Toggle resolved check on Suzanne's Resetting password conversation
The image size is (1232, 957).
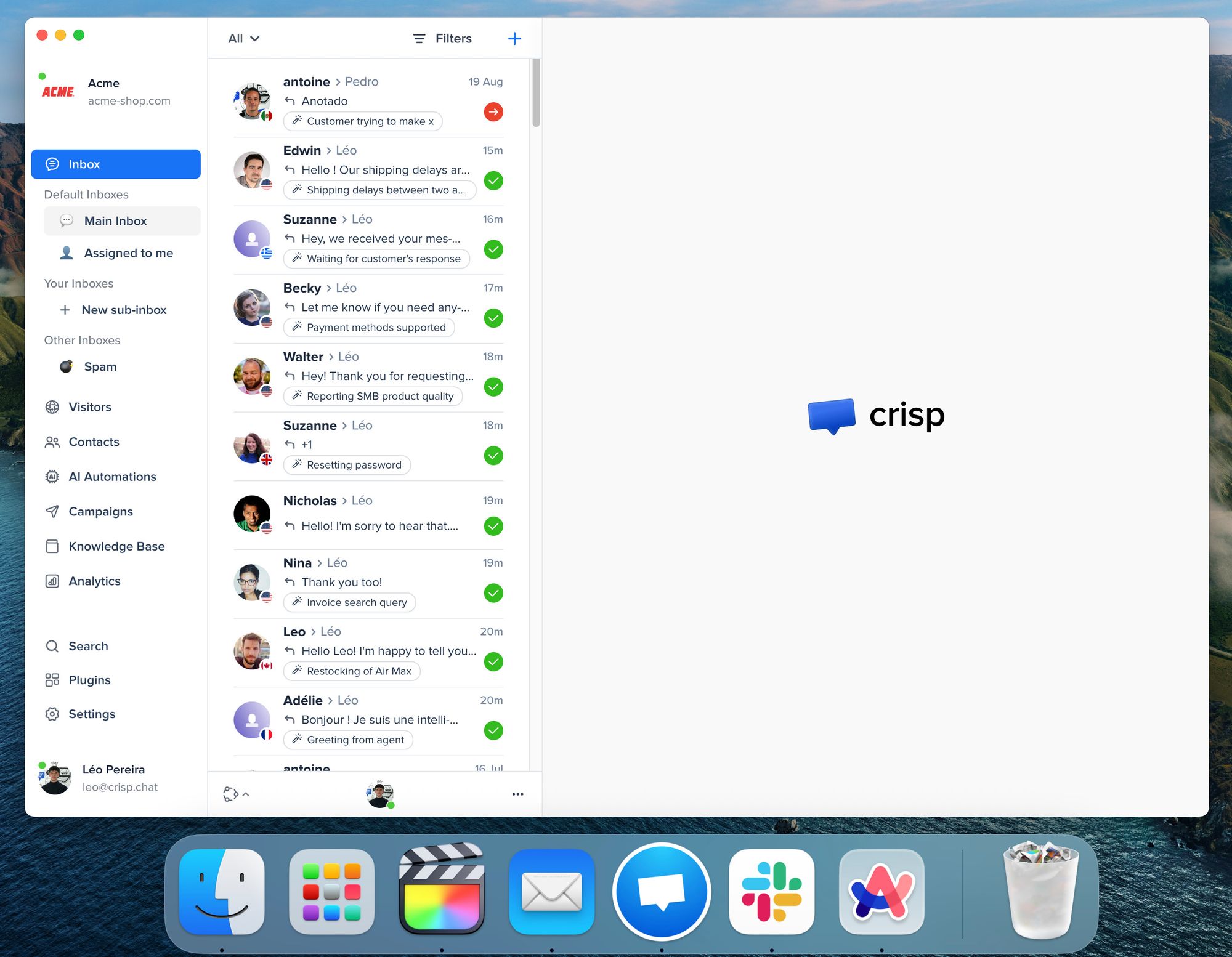coord(493,456)
